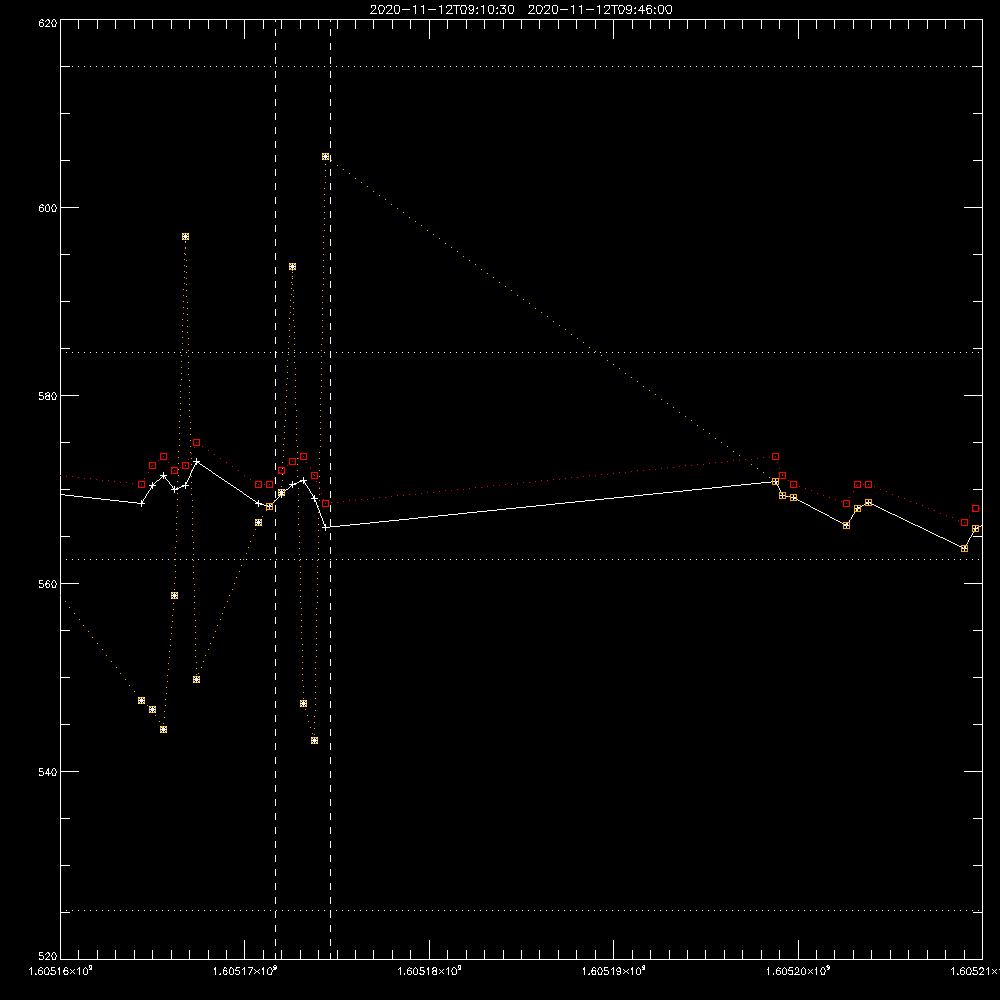Pick the lowest orange data point near 543
This screenshot has height=1000, width=1000.
tap(314, 740)
